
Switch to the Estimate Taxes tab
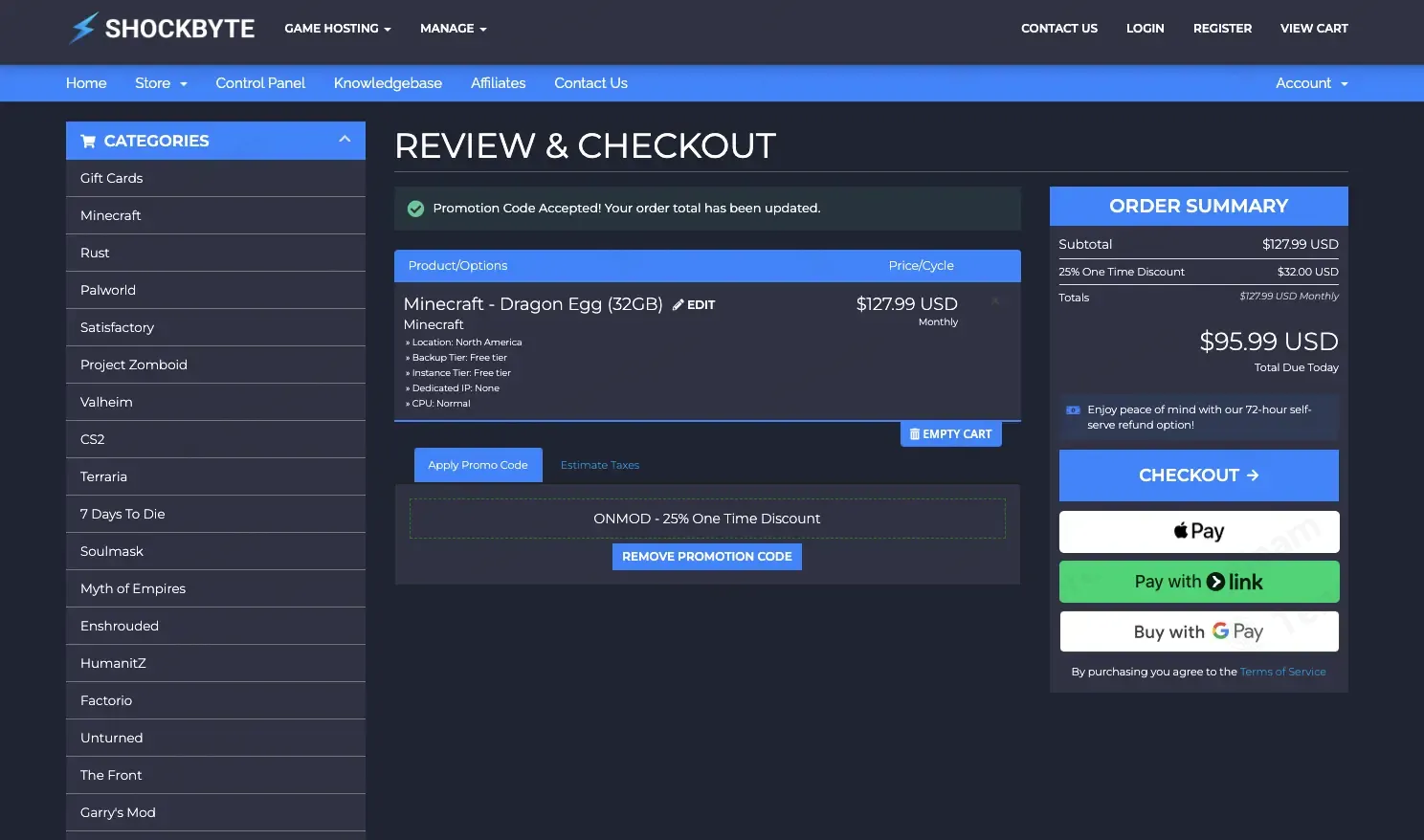[x=600, y=465]
